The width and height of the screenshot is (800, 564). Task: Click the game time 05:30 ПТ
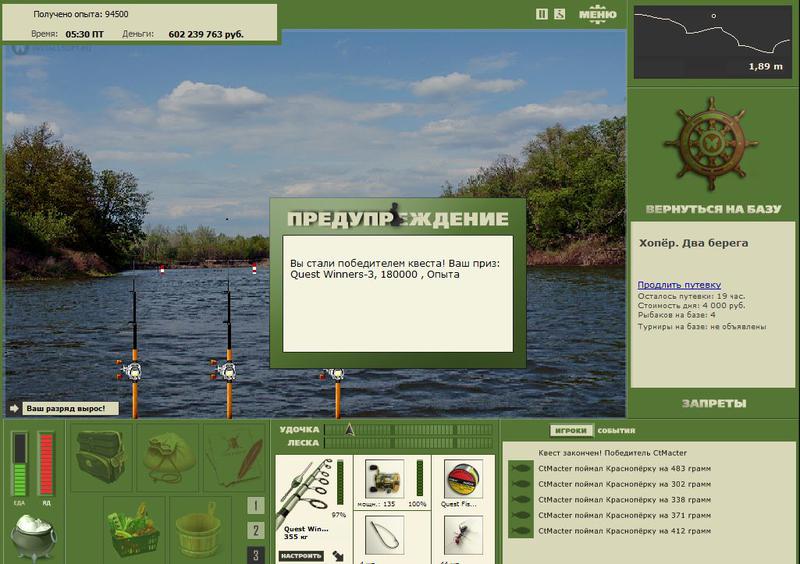[x=85, y=34]
